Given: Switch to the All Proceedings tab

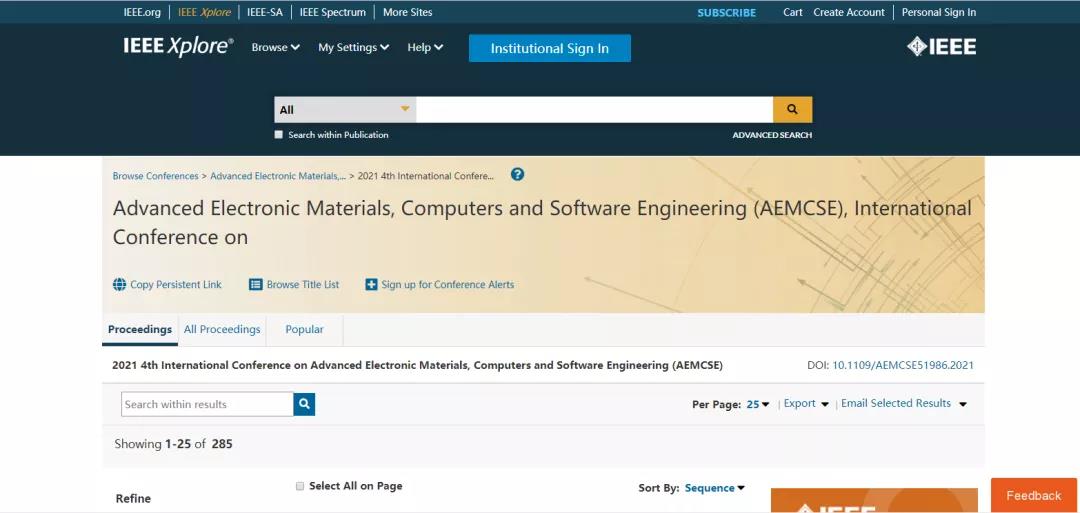Looking at the screenshot, I should click(222, 329).
